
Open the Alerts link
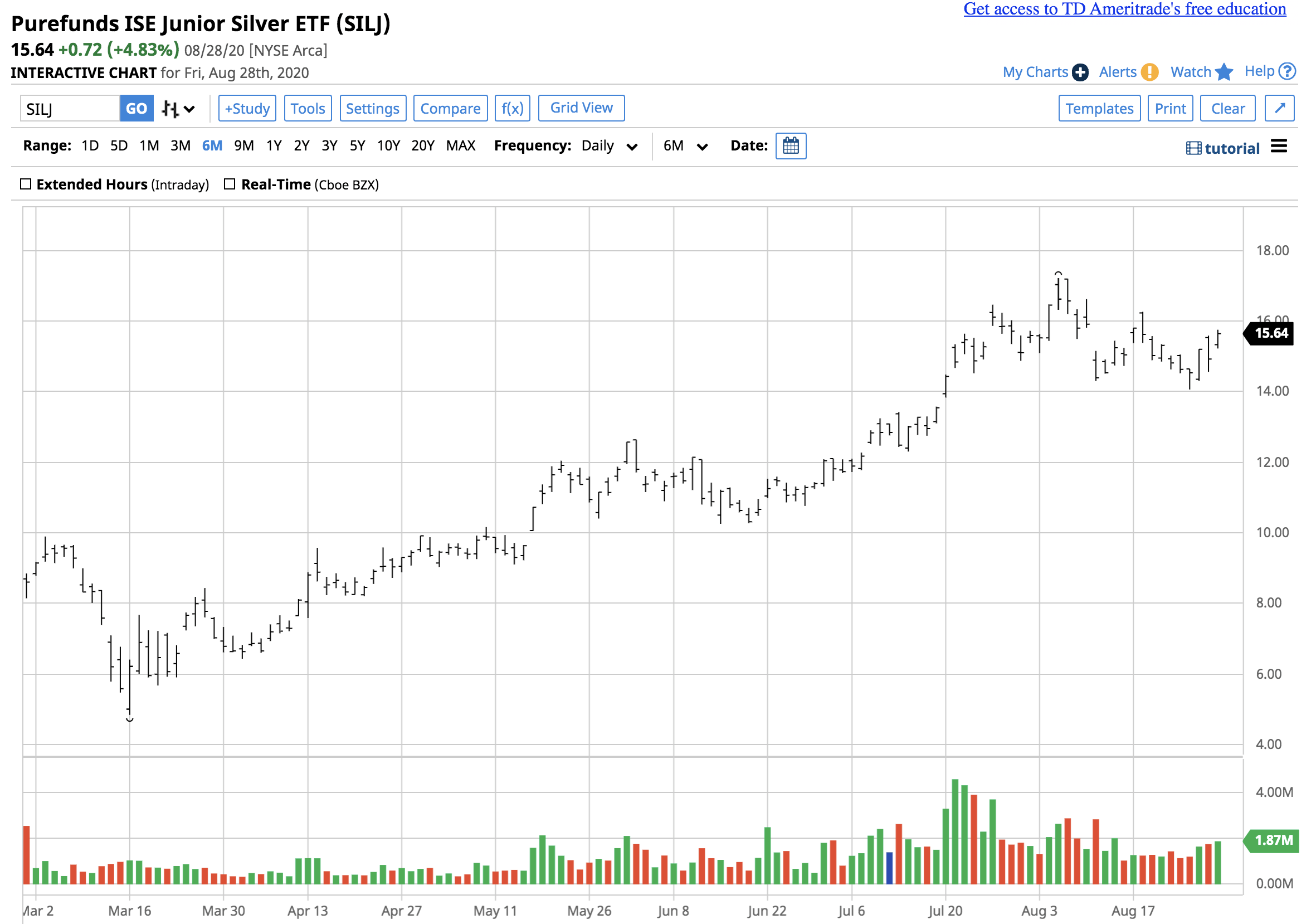click(x=1117, y=72)
